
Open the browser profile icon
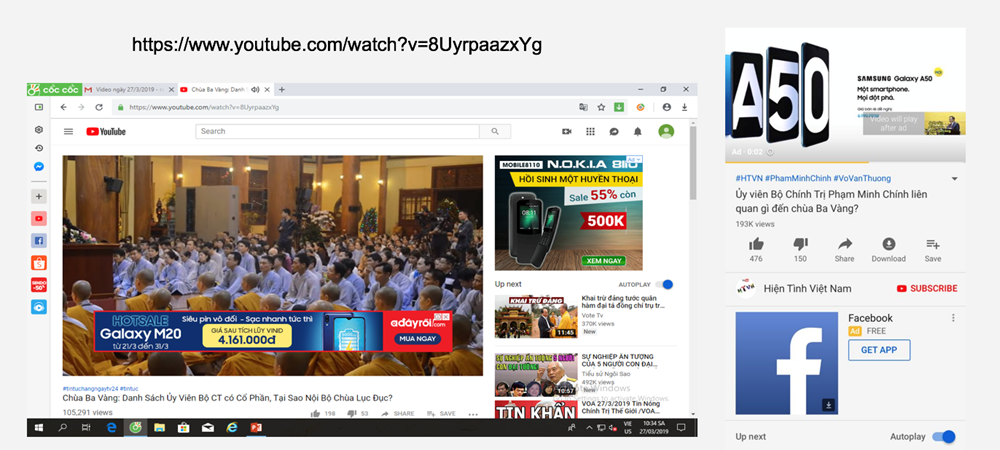click(x=666, y=107)
